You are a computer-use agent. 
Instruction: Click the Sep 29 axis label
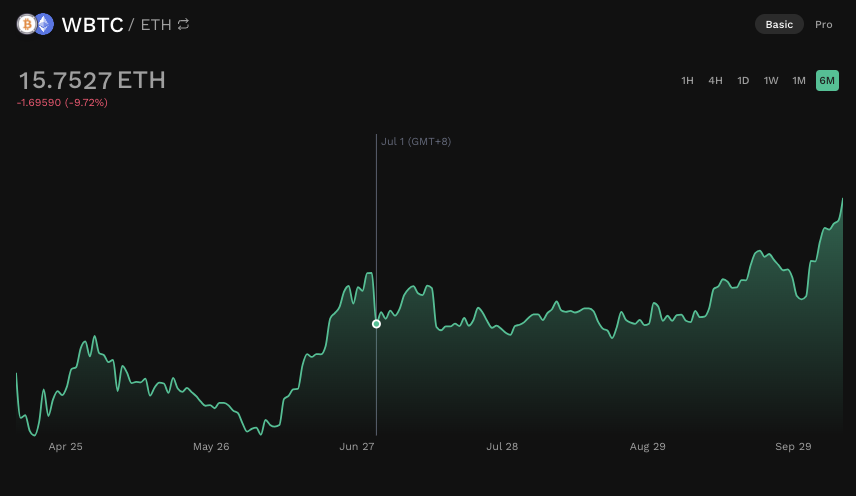pos(793,446)
